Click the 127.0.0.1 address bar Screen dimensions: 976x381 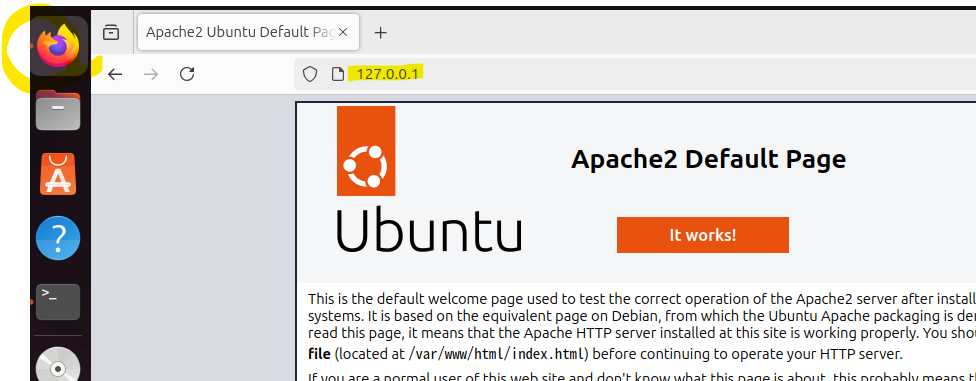[635, 75]
